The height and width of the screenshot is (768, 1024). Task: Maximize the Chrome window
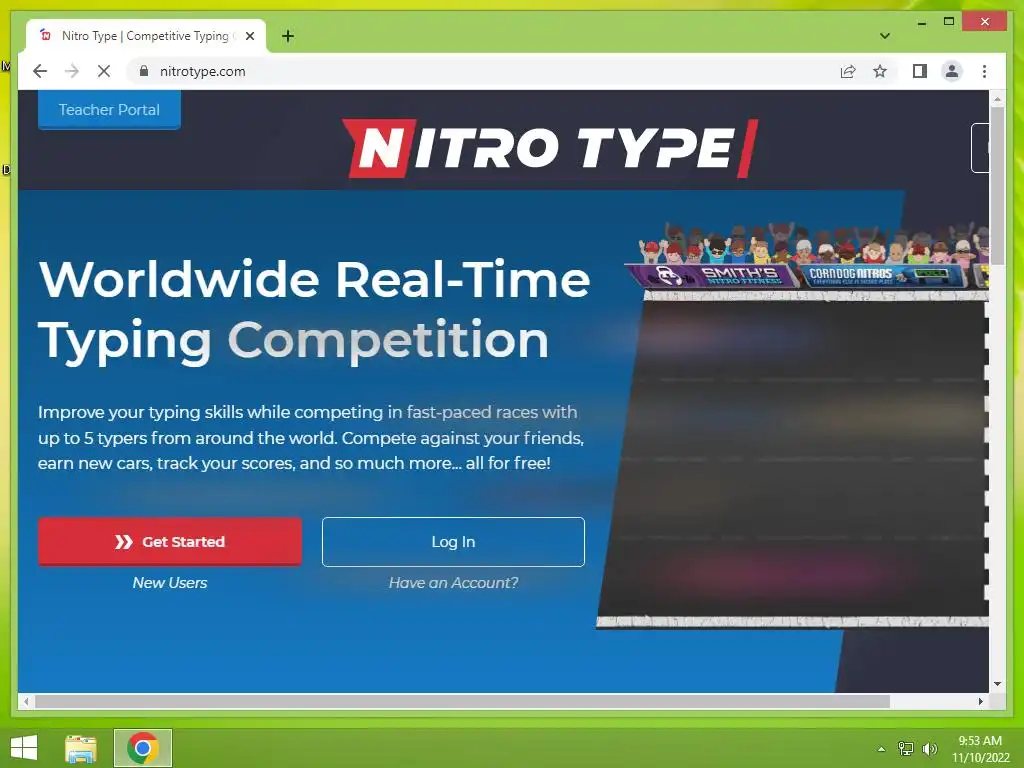pyautogui.click(x=949, y=22)
